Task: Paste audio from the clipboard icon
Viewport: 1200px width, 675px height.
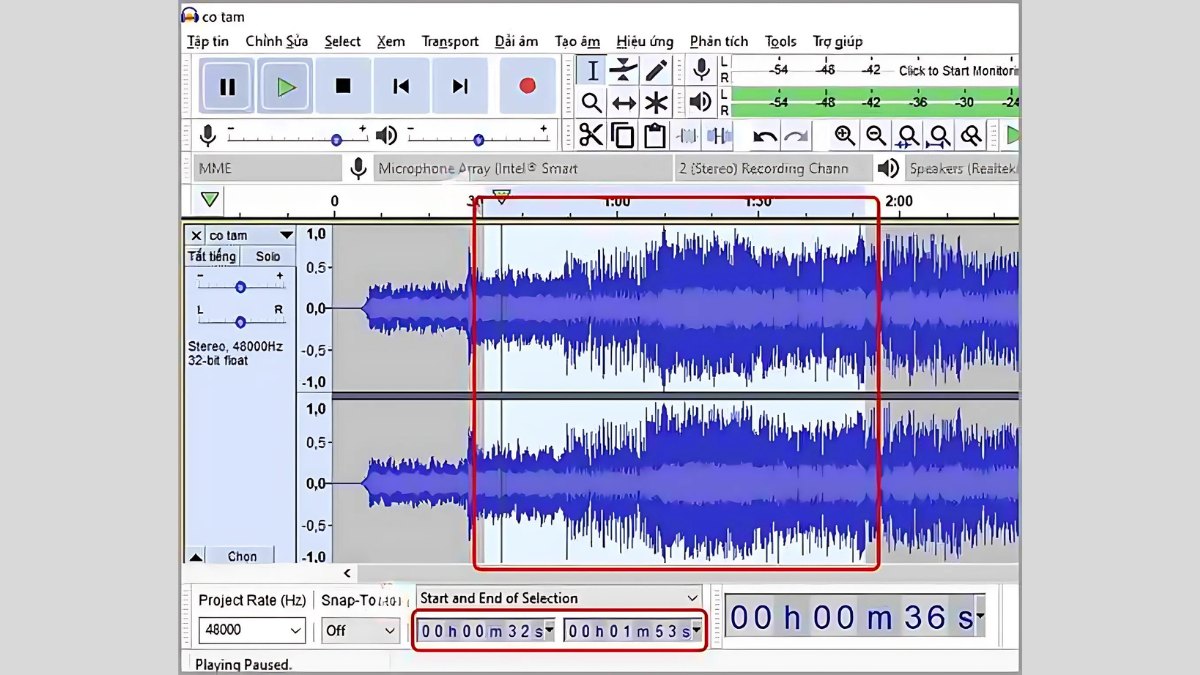Action: point(655,135)
